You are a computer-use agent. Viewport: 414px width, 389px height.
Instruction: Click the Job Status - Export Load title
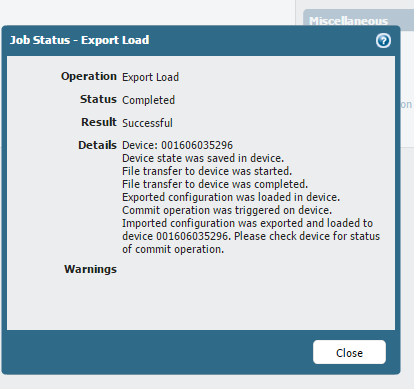[80, 40]
